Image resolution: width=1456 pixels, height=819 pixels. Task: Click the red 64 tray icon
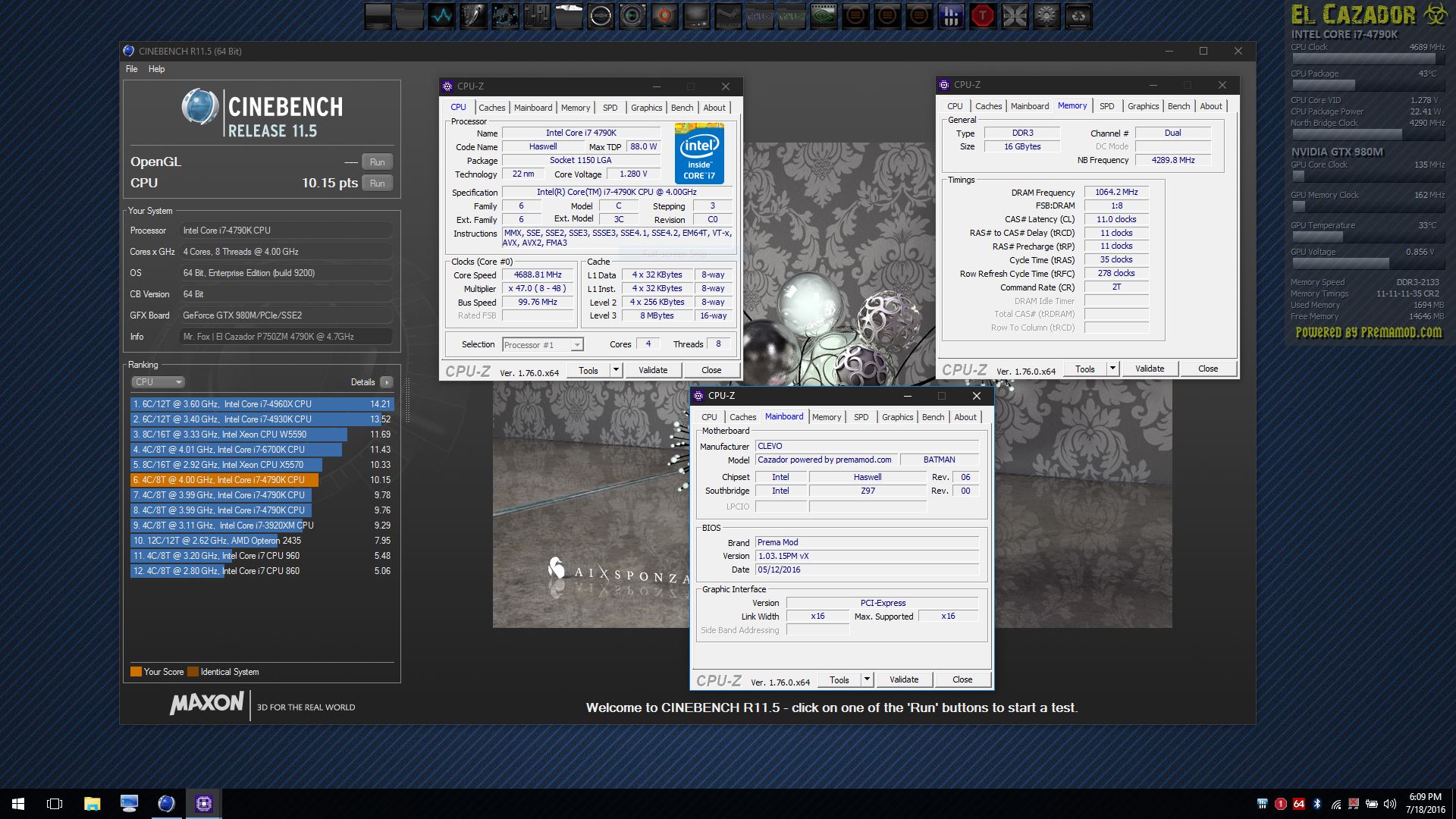pyautogui.click(x=1299, y=804)
